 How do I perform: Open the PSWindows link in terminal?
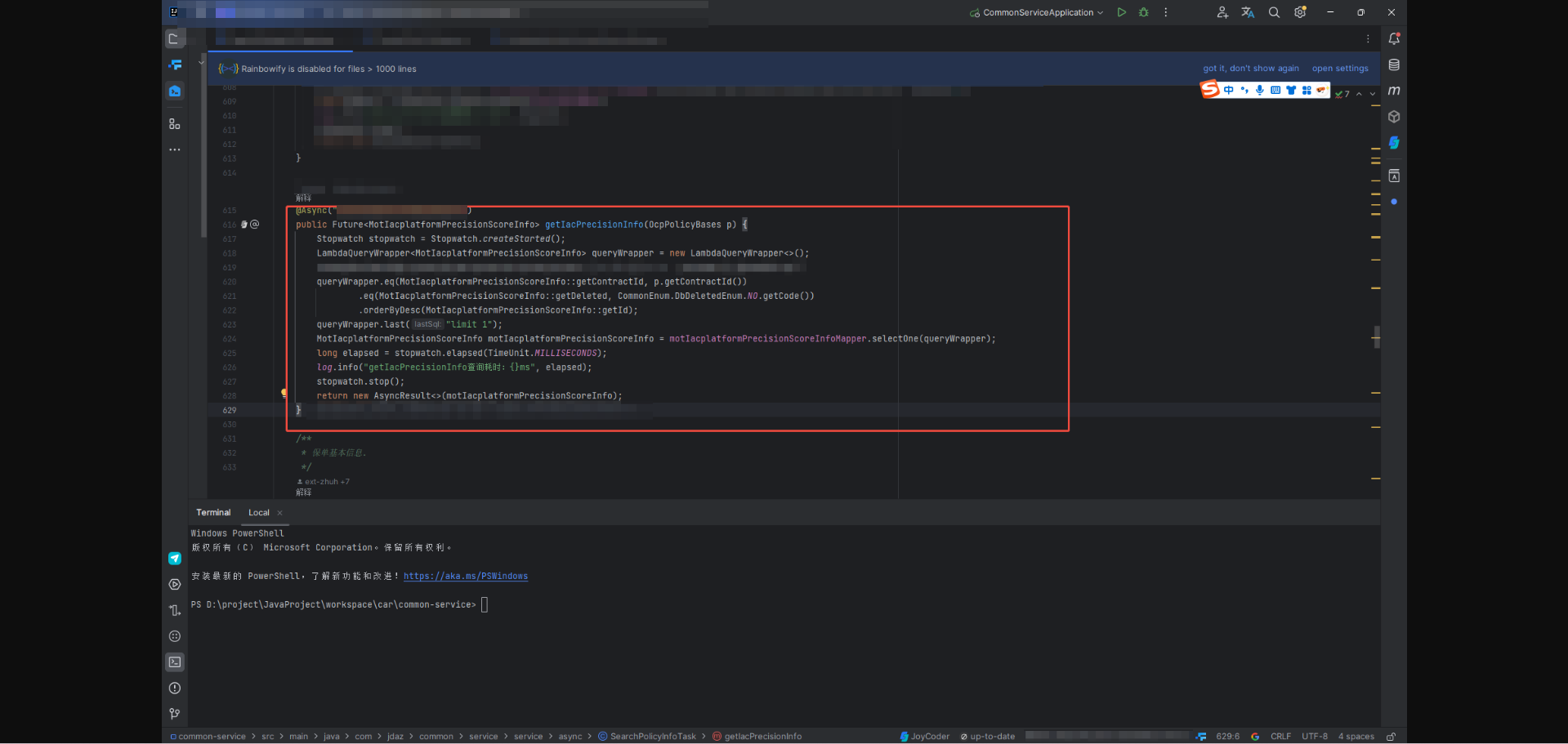466,576
